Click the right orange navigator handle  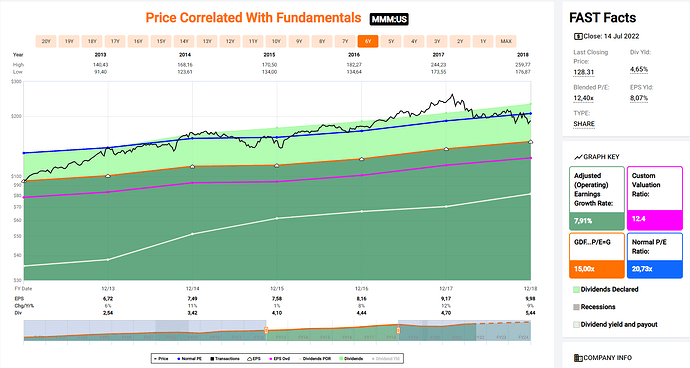pos(398,330)
